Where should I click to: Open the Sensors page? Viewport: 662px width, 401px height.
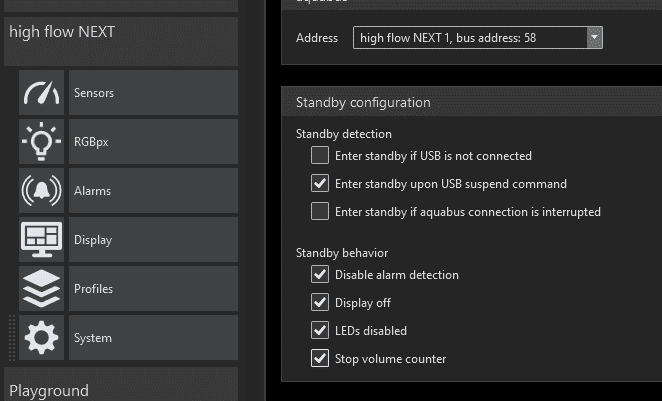153,92
